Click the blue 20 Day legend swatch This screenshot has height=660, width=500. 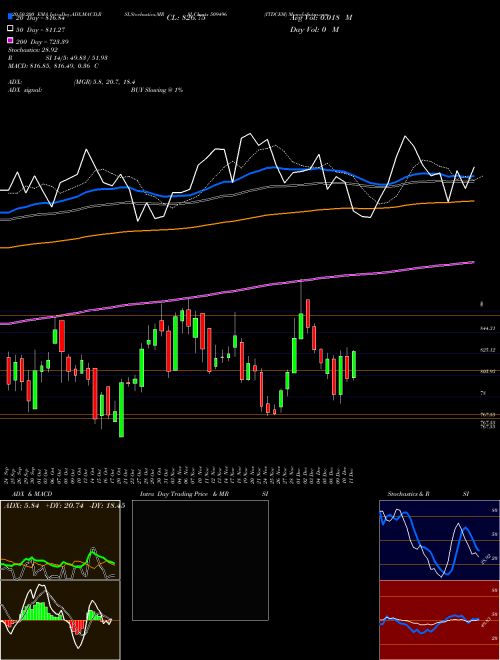pyautogui.click(x=10, y=18)
